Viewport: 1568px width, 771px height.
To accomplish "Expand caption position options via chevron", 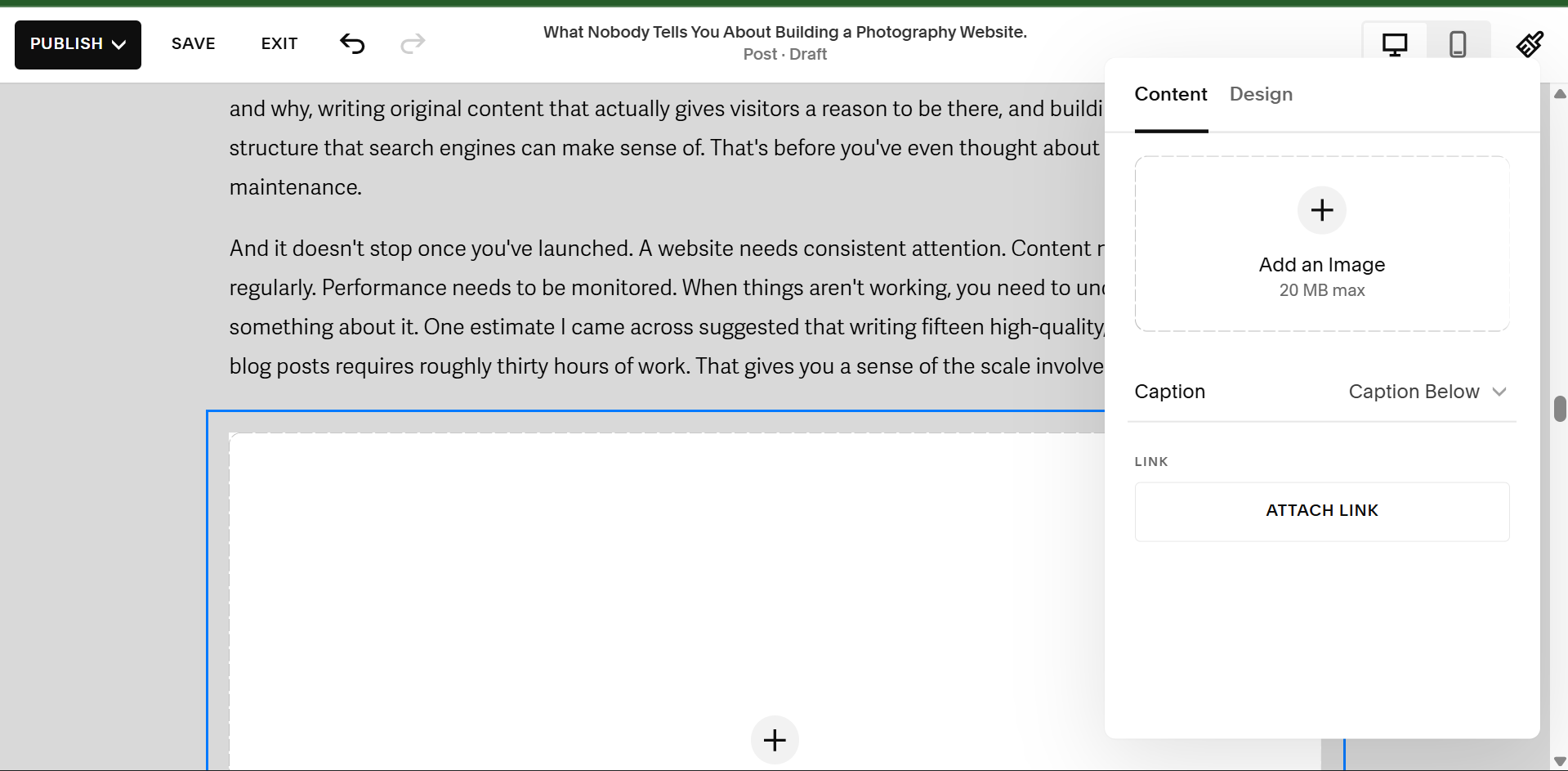I will tap(1499, 392).
